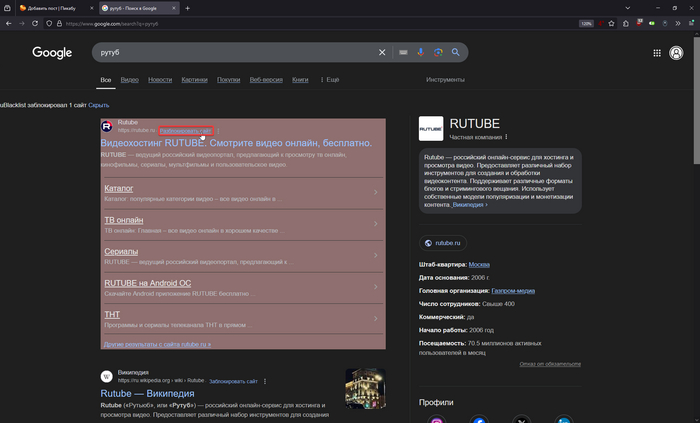
Task: Click chevron arrow on 'Каталог' row
Action: 375,192
